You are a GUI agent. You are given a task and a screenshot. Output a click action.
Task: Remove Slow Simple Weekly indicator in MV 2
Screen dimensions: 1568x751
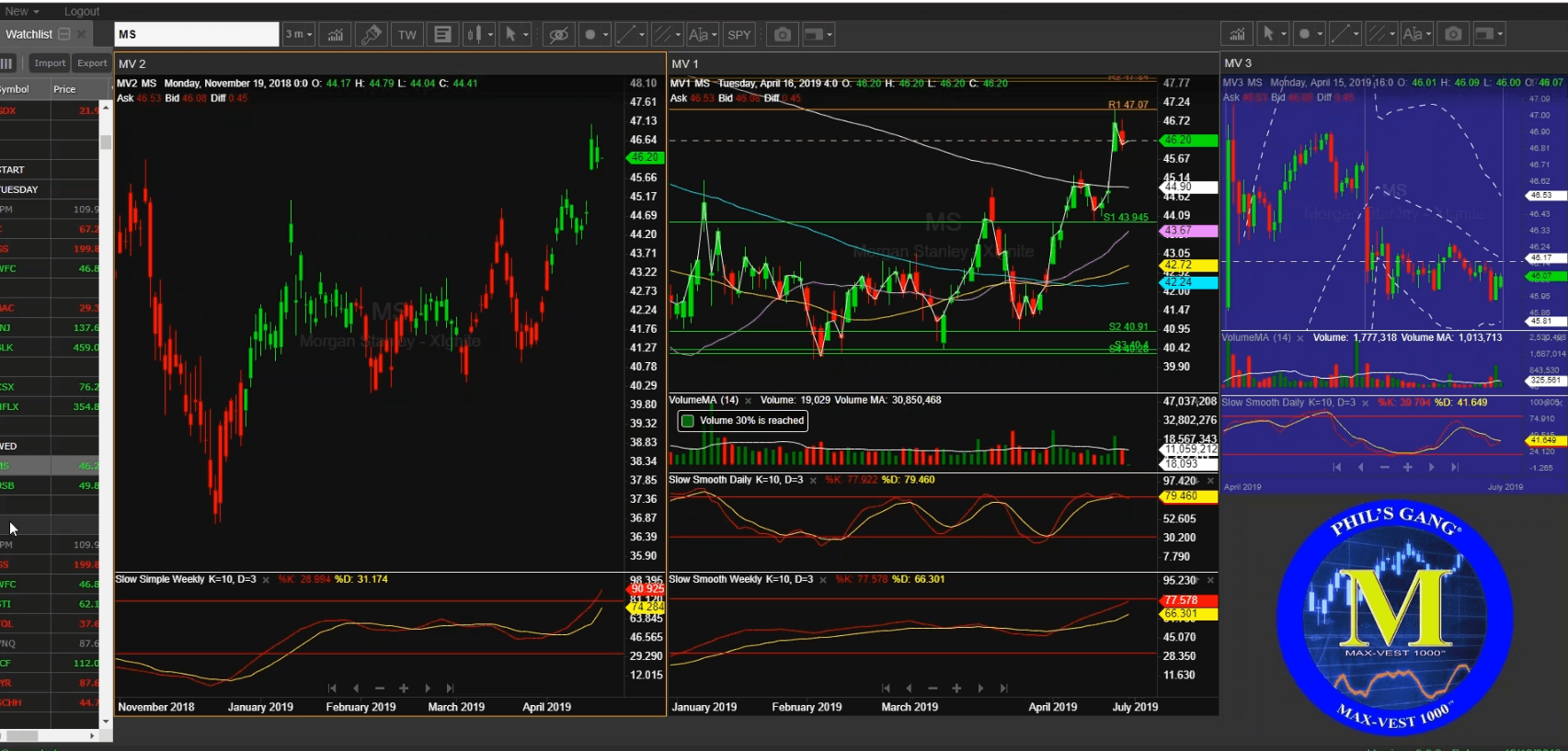(266, 580)
